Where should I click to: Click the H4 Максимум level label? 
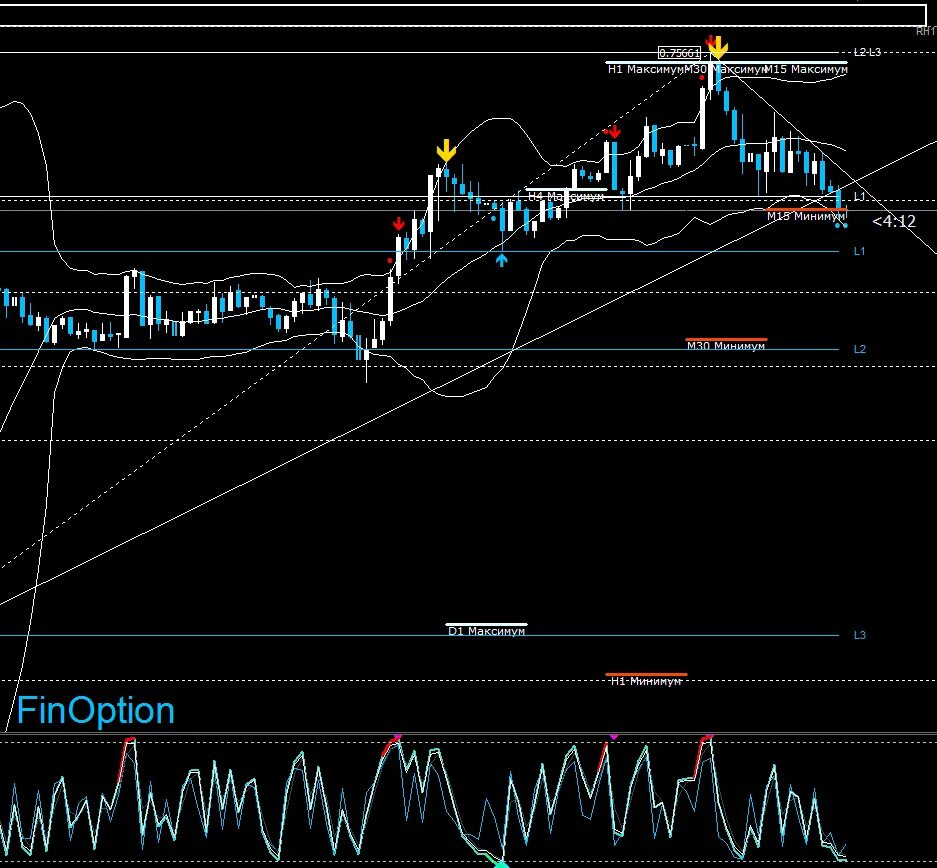click(x=566, y=197)
